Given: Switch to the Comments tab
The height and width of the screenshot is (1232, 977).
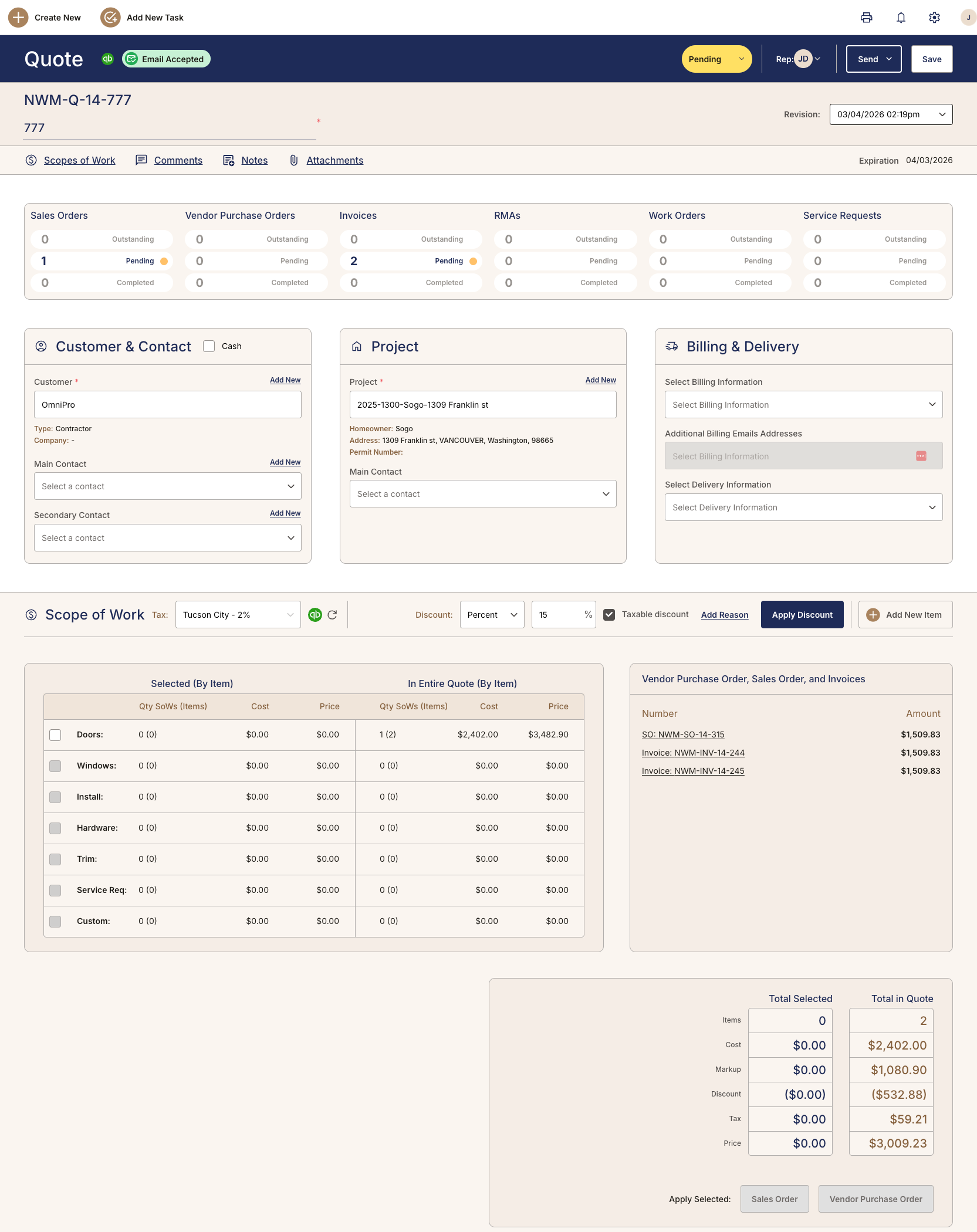Looking at the screenshot, I should tap(178, 160).
